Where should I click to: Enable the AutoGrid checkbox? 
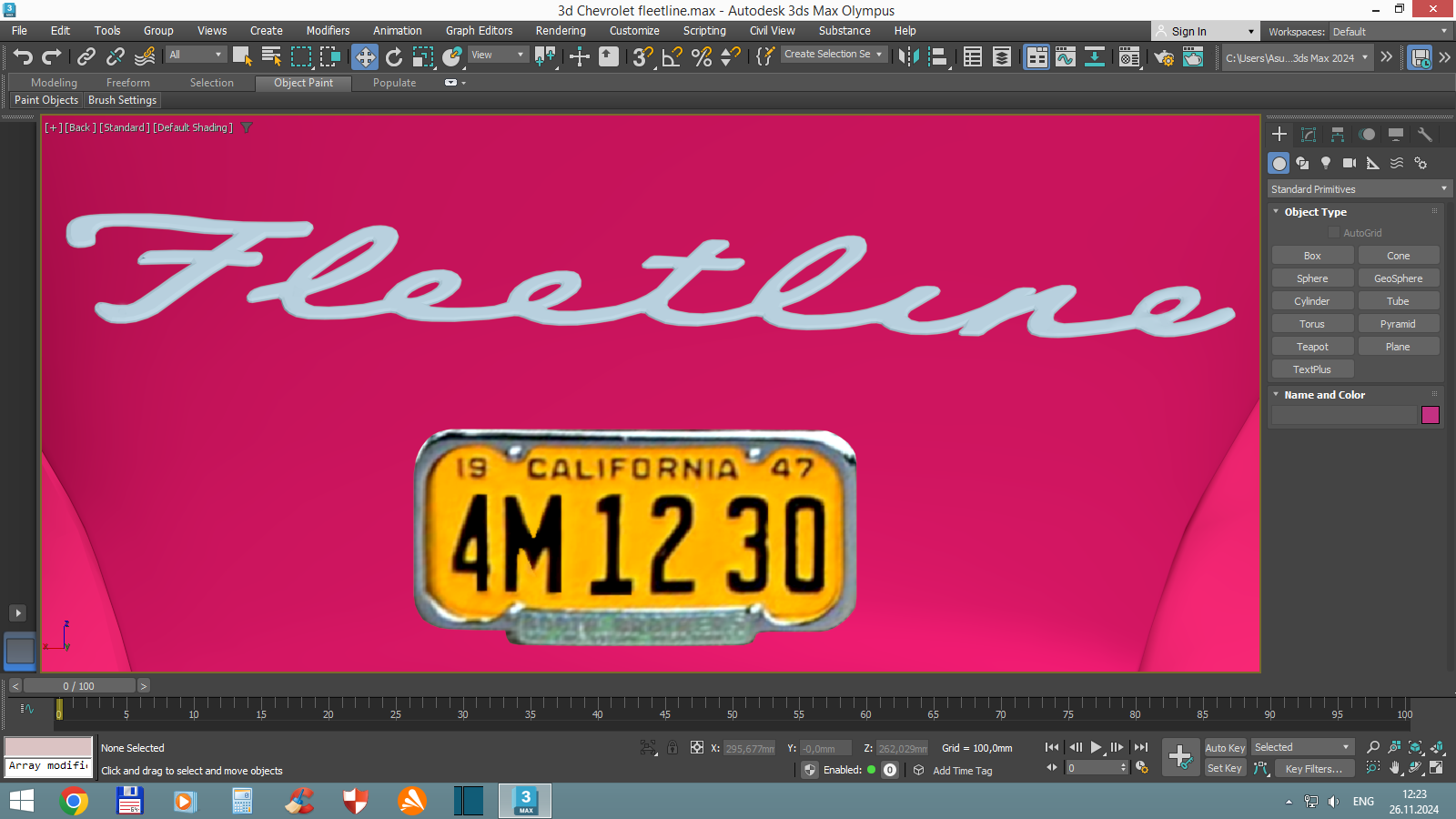(x=1334, y=233)
